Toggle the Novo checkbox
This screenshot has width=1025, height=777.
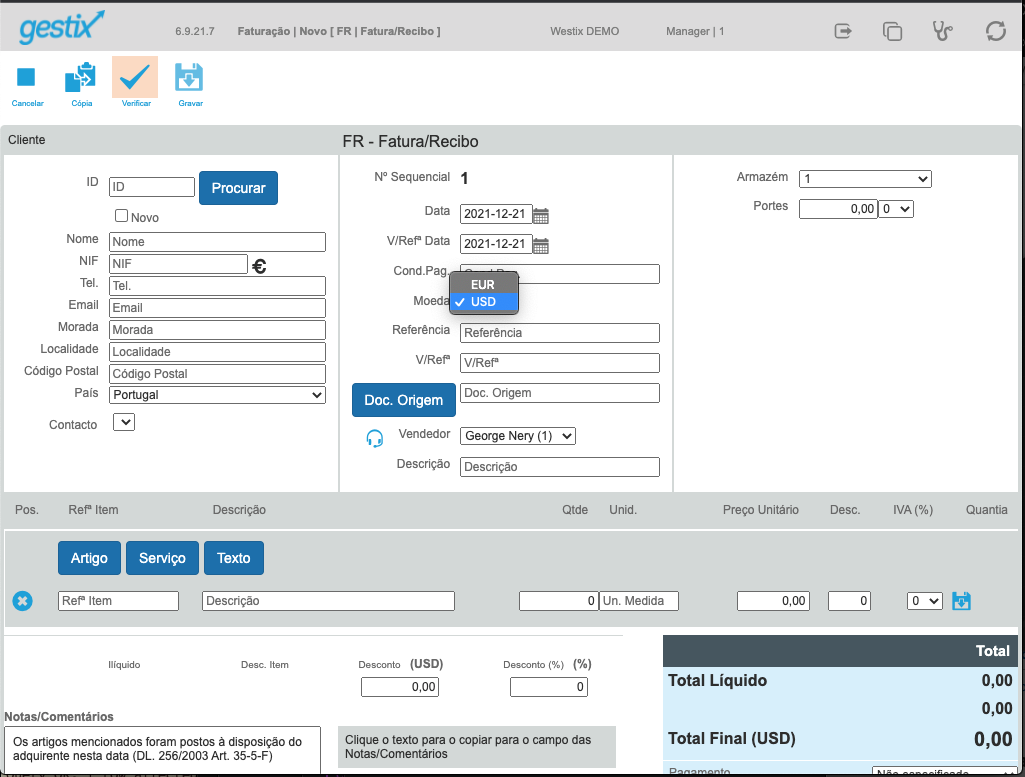point(121,216)
